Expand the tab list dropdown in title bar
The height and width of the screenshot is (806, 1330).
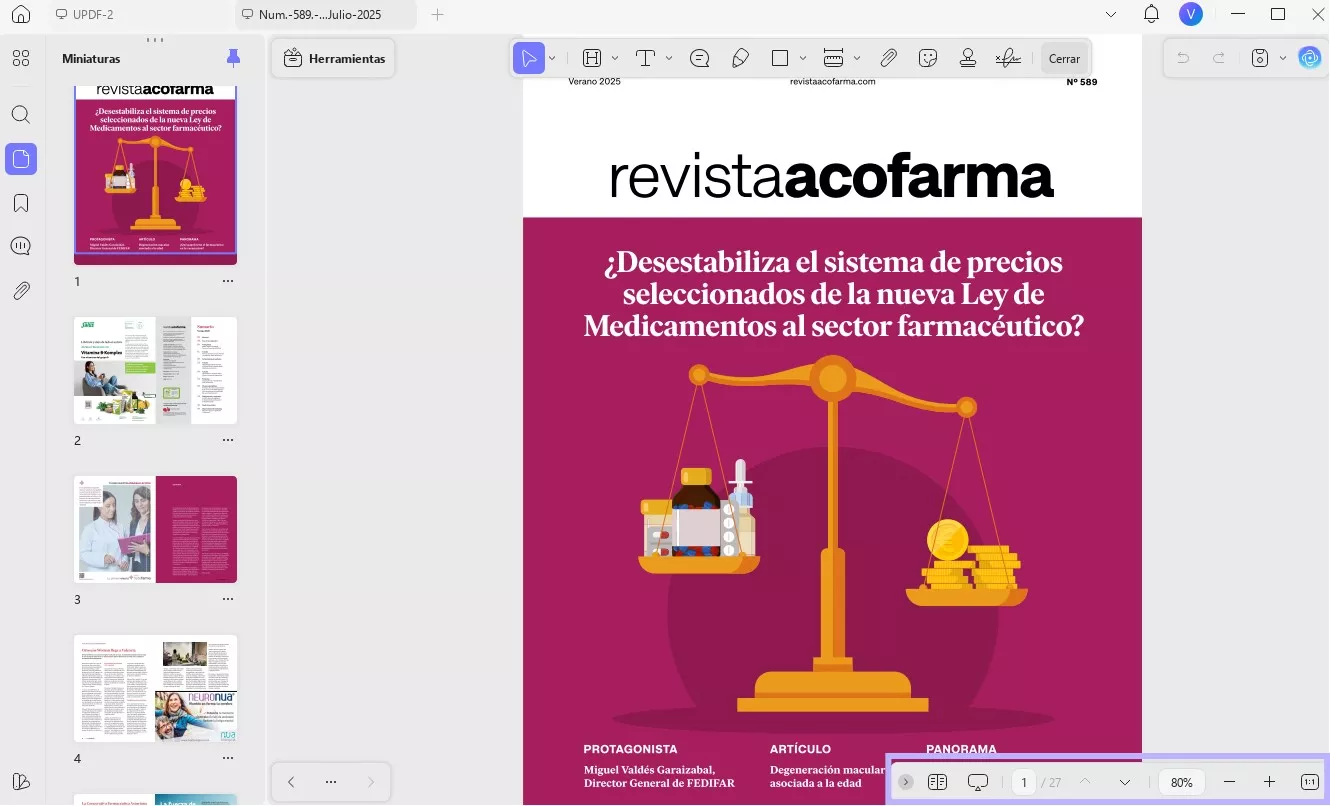pos(1111,15)
